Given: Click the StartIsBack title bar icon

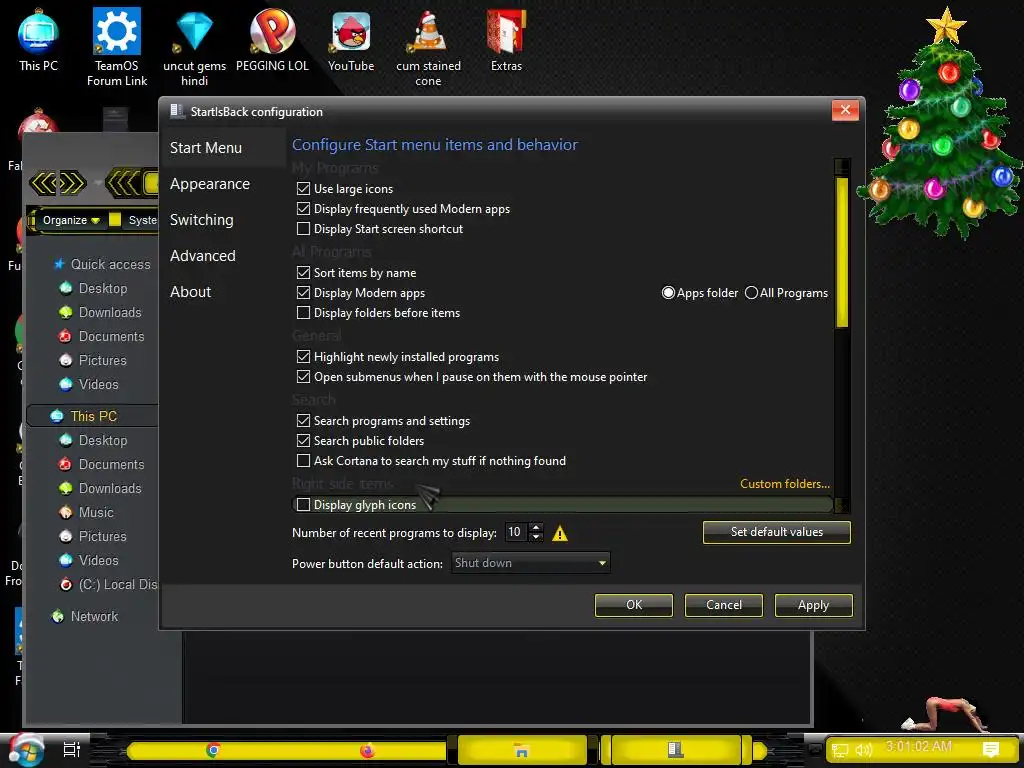Looking at the screenshot, I should 177,111.
